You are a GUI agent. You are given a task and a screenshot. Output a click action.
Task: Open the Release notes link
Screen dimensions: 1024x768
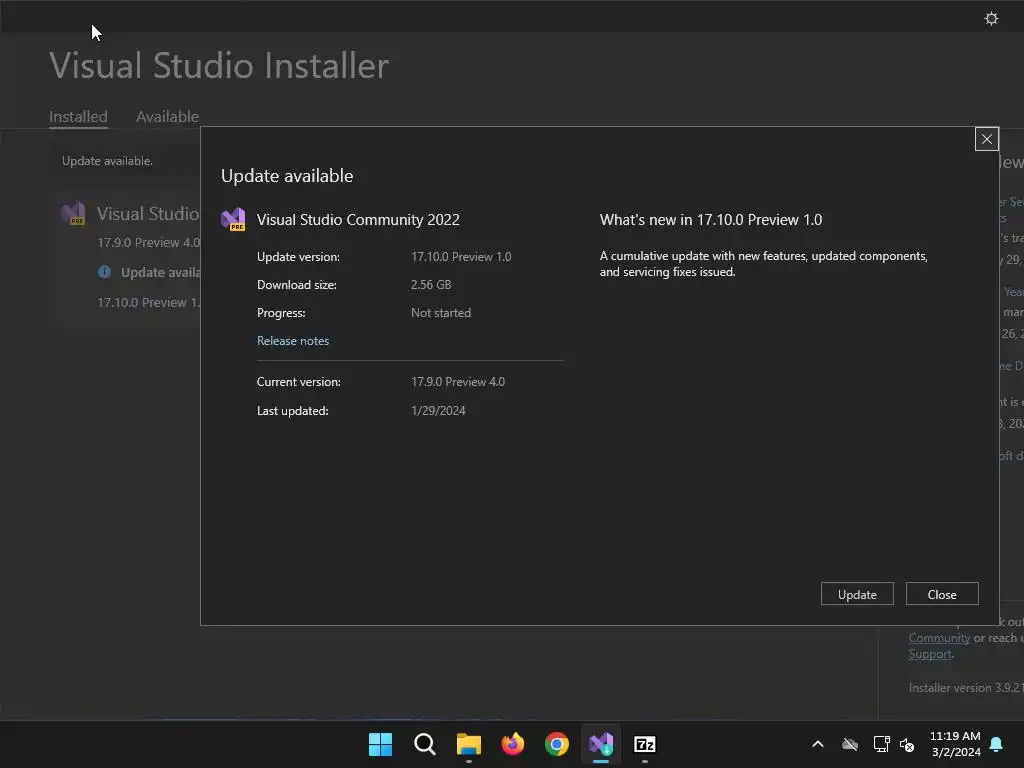coord(293,341)
